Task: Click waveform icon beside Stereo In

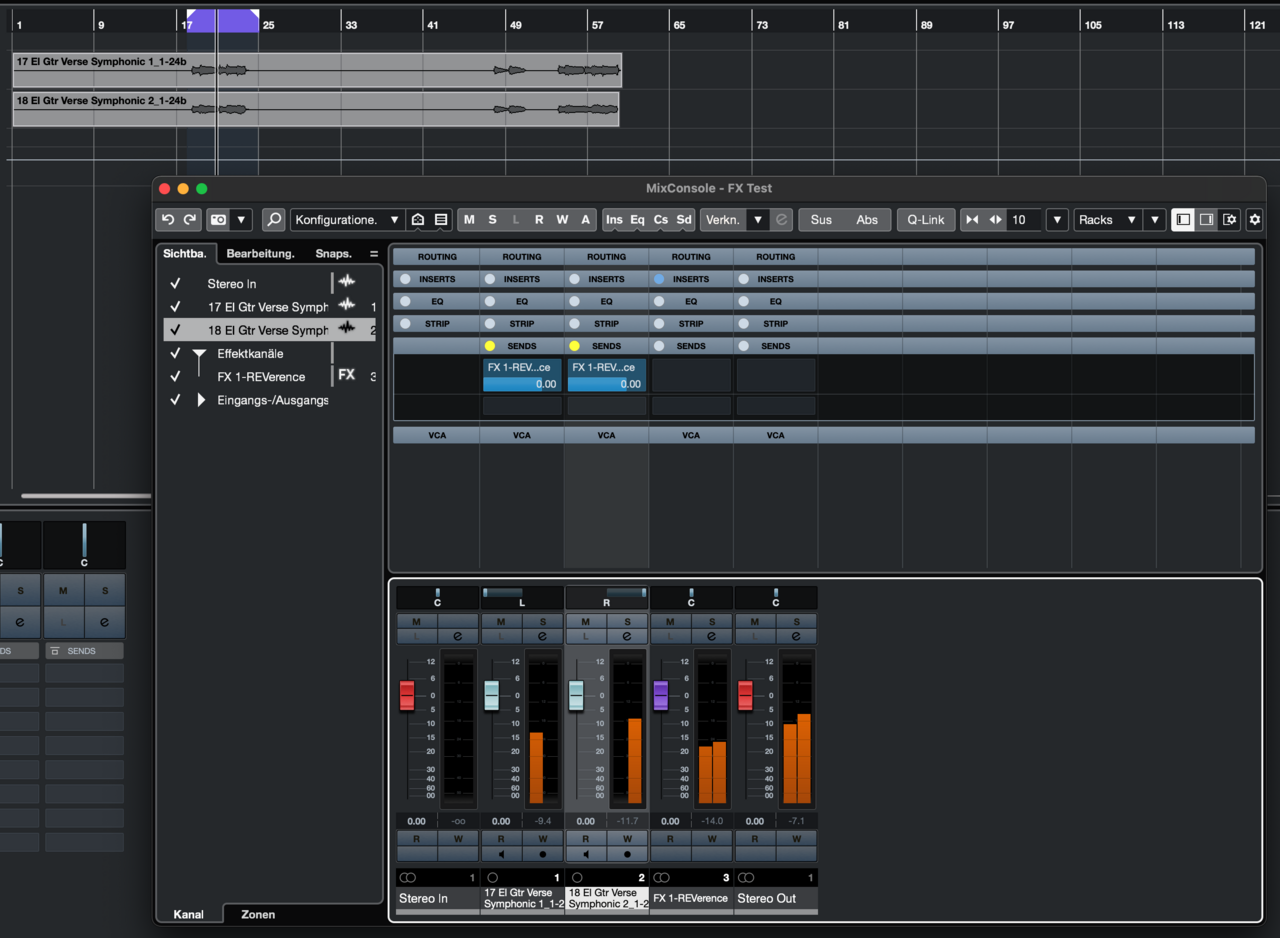Action: (346, 283)
